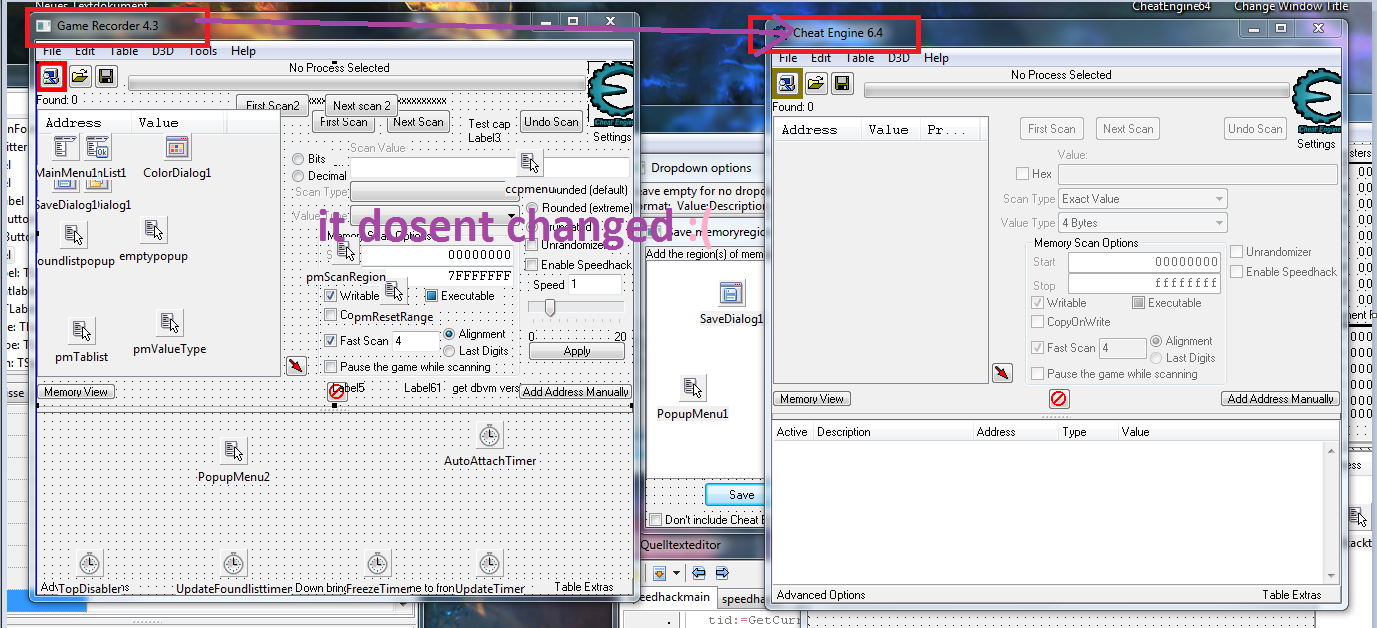Select SaveDialog1 icon in the dropdown dialog

click(x=732, y=293)
